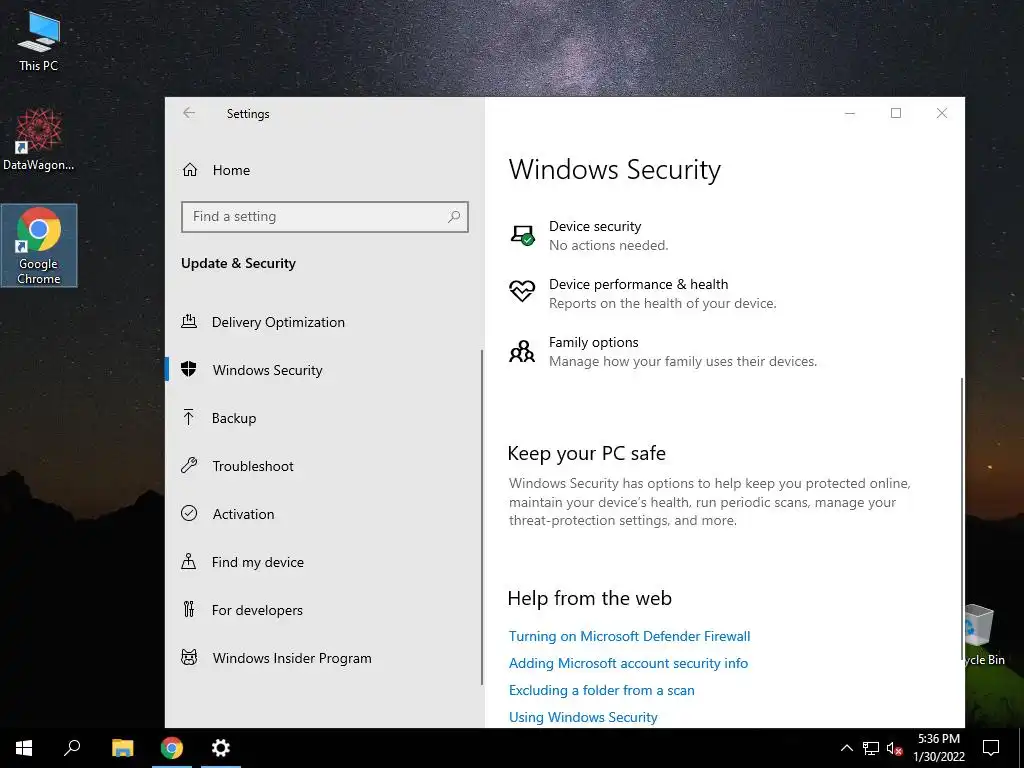Viewport: 1024px width, 768px height.
Task: Click the Keep your PC safe heading
Action: [x=586, y=453]
